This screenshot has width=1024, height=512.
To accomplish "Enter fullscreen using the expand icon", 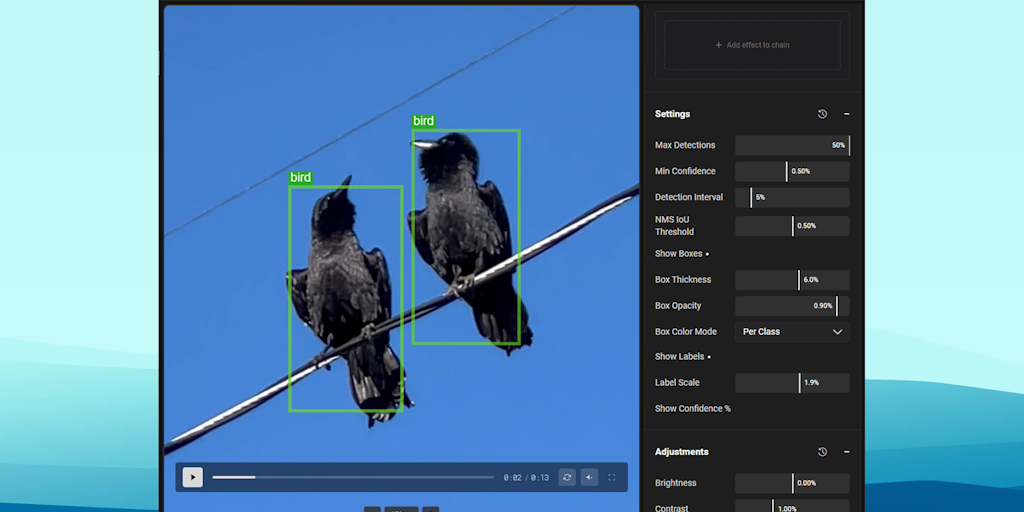I will pyautogui.click(x=612, y=478).
